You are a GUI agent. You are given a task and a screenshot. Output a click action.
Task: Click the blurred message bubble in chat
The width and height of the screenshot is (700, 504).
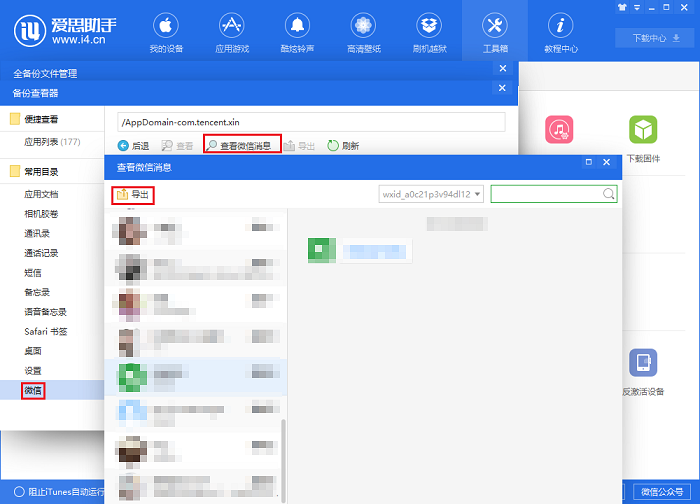[377, 251]
